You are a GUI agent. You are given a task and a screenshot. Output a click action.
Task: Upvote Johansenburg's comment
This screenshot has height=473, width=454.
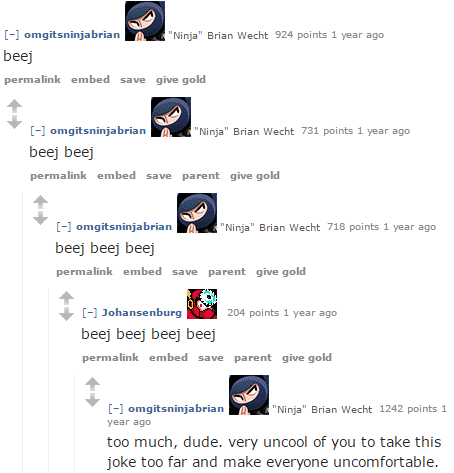pyautogui.click(x=66, y=299)
